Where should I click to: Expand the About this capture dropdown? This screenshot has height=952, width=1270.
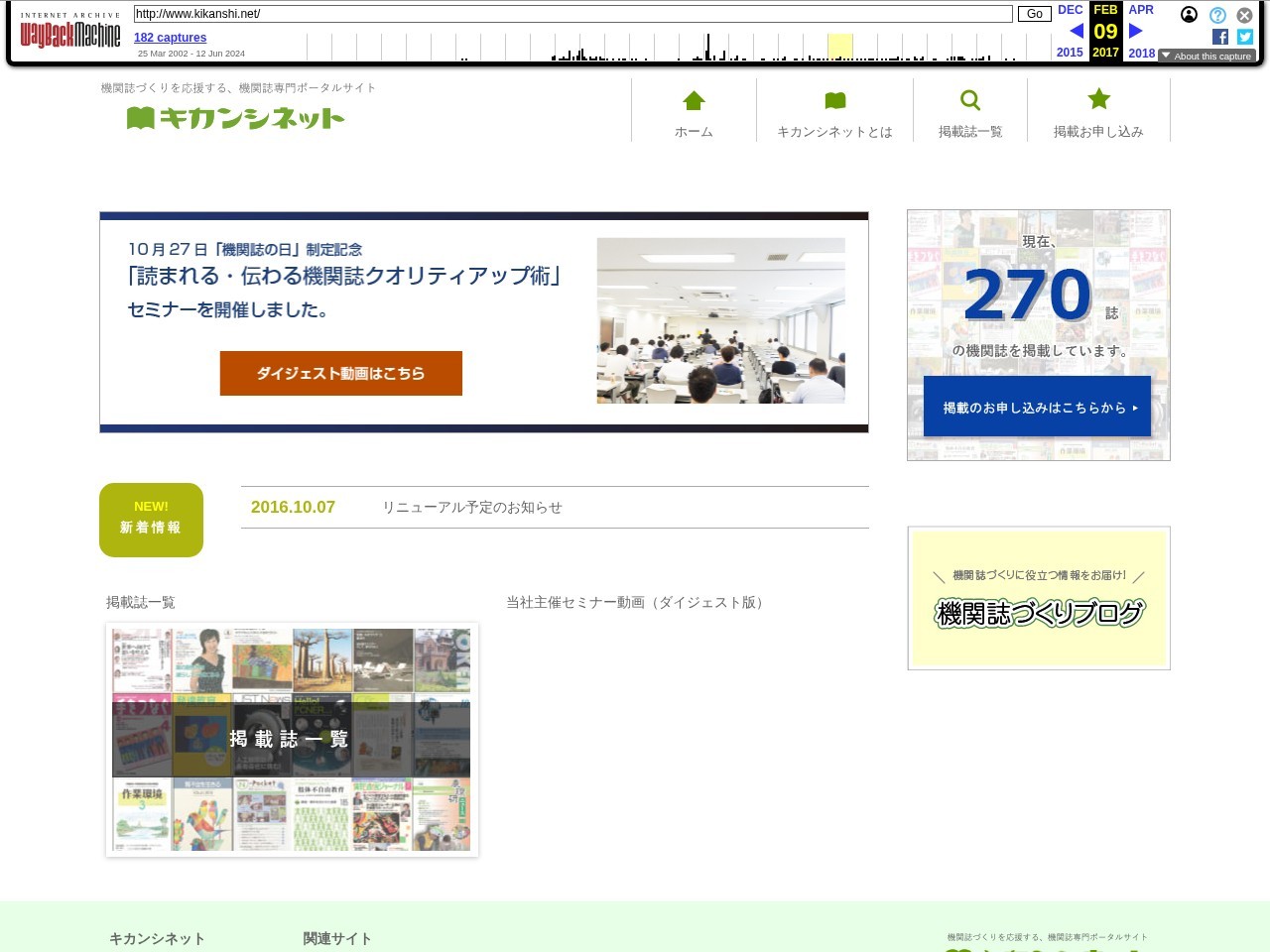[x=1206, y=57]
